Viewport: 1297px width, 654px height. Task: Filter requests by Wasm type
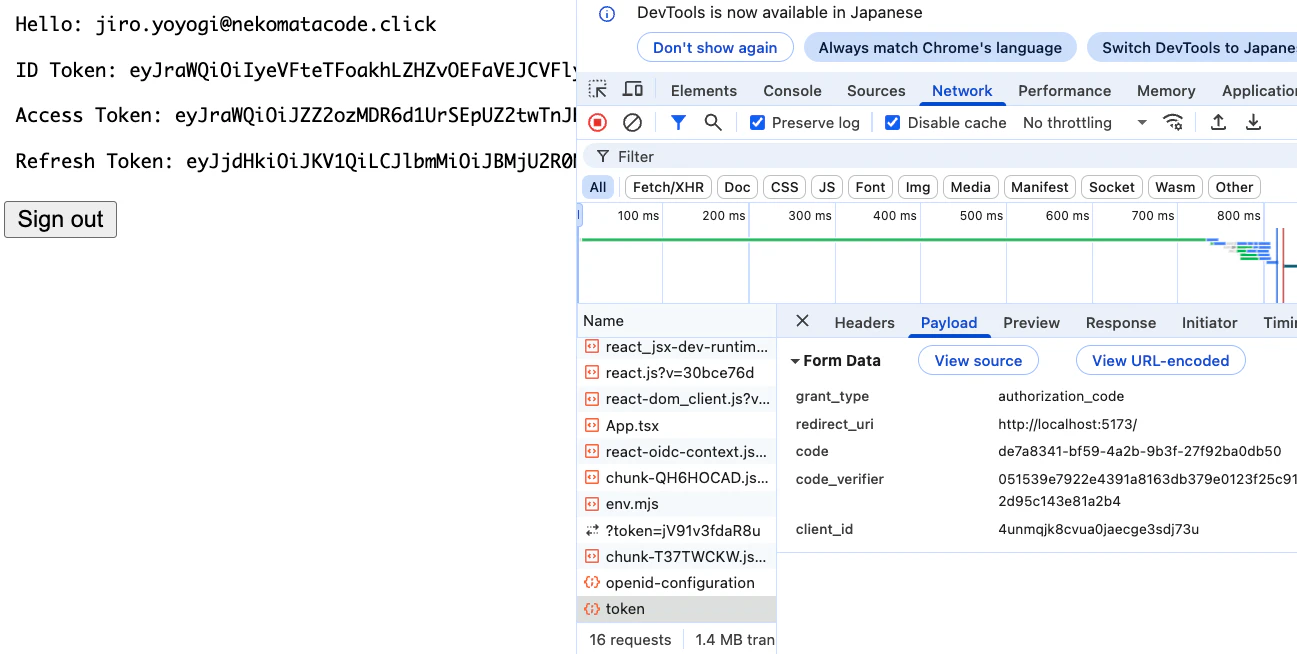point(1175,187)
